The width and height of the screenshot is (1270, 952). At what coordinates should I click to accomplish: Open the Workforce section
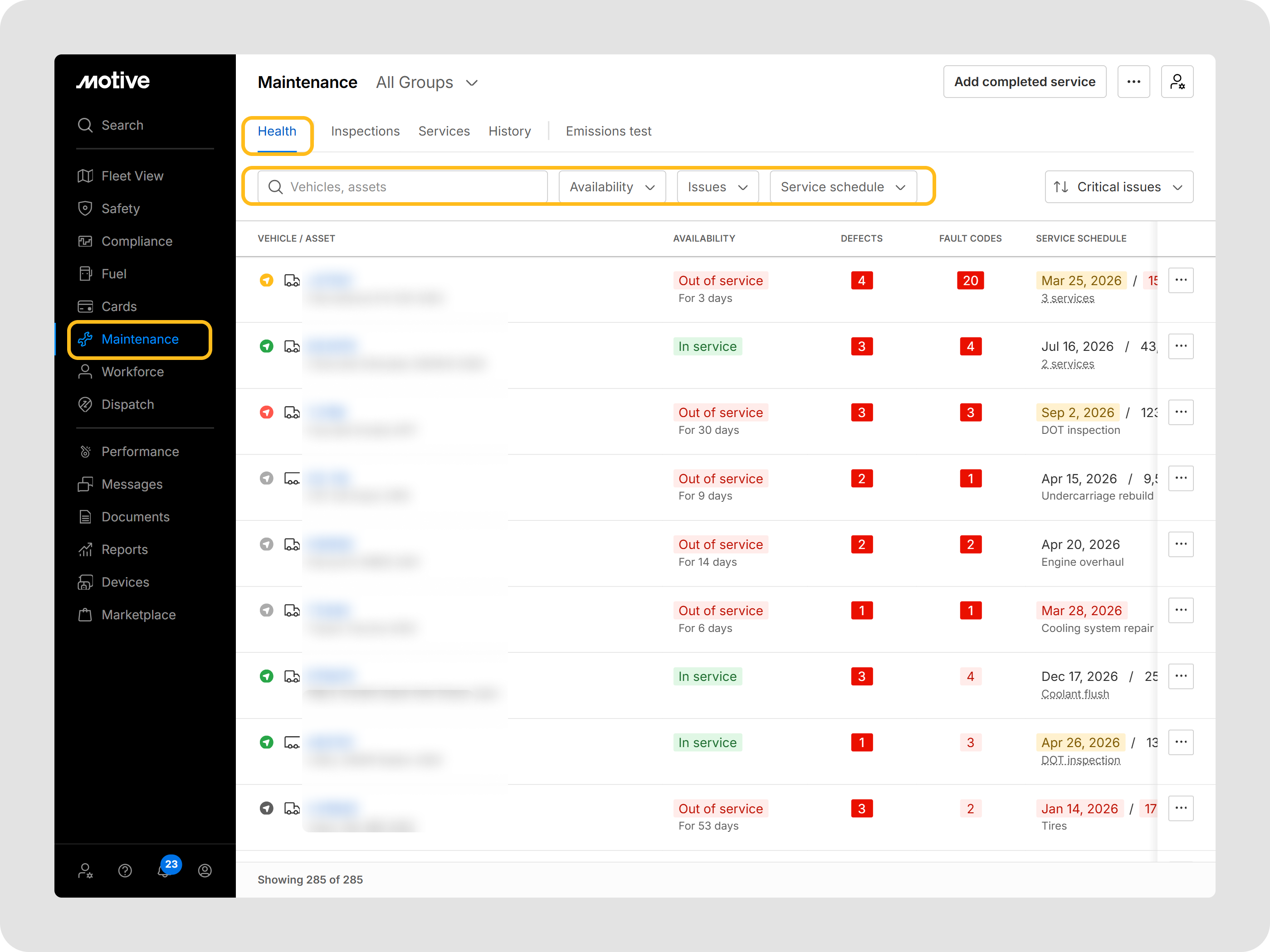click(121, 373)
